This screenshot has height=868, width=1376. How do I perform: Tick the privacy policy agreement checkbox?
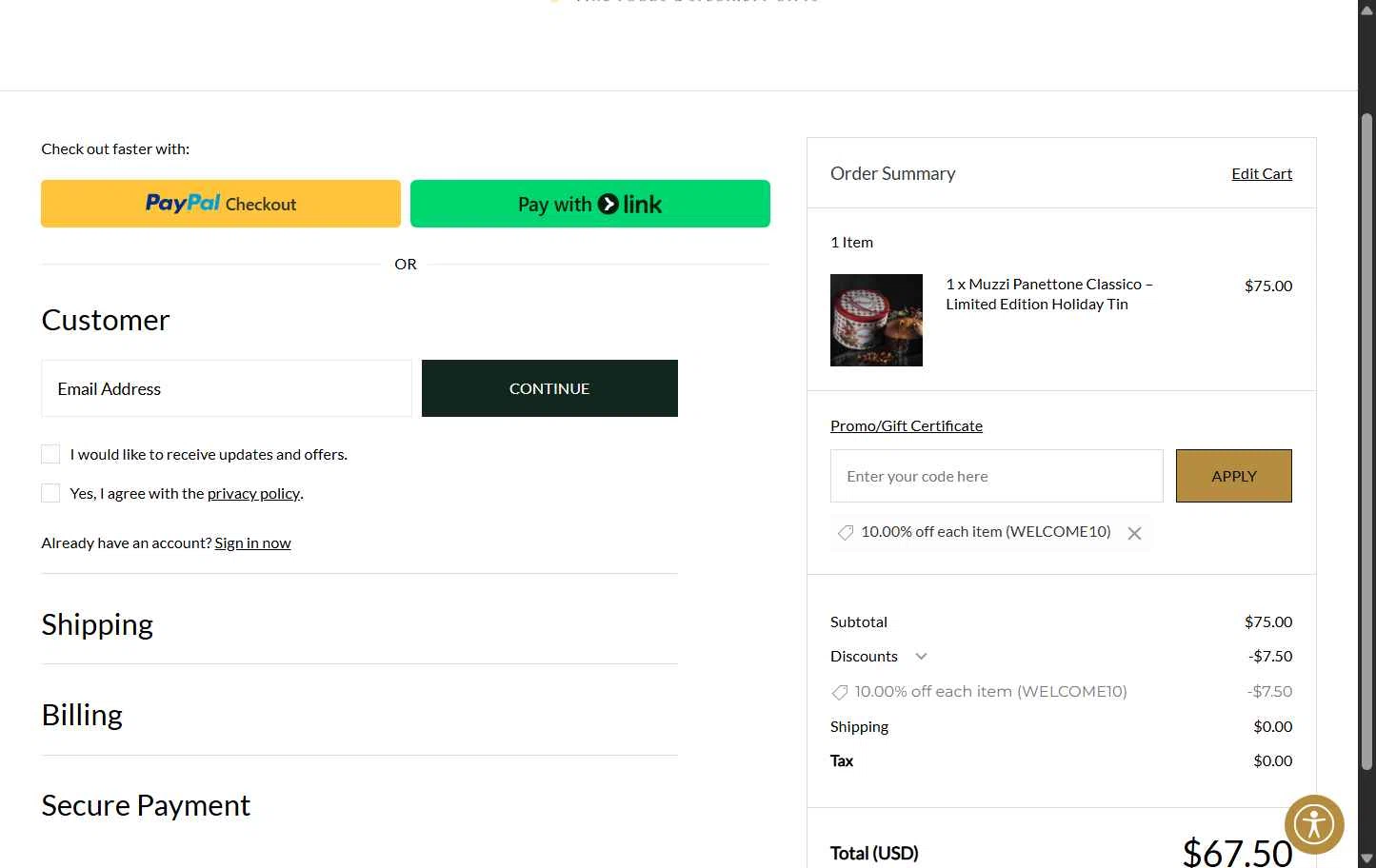tap(50, 493)
